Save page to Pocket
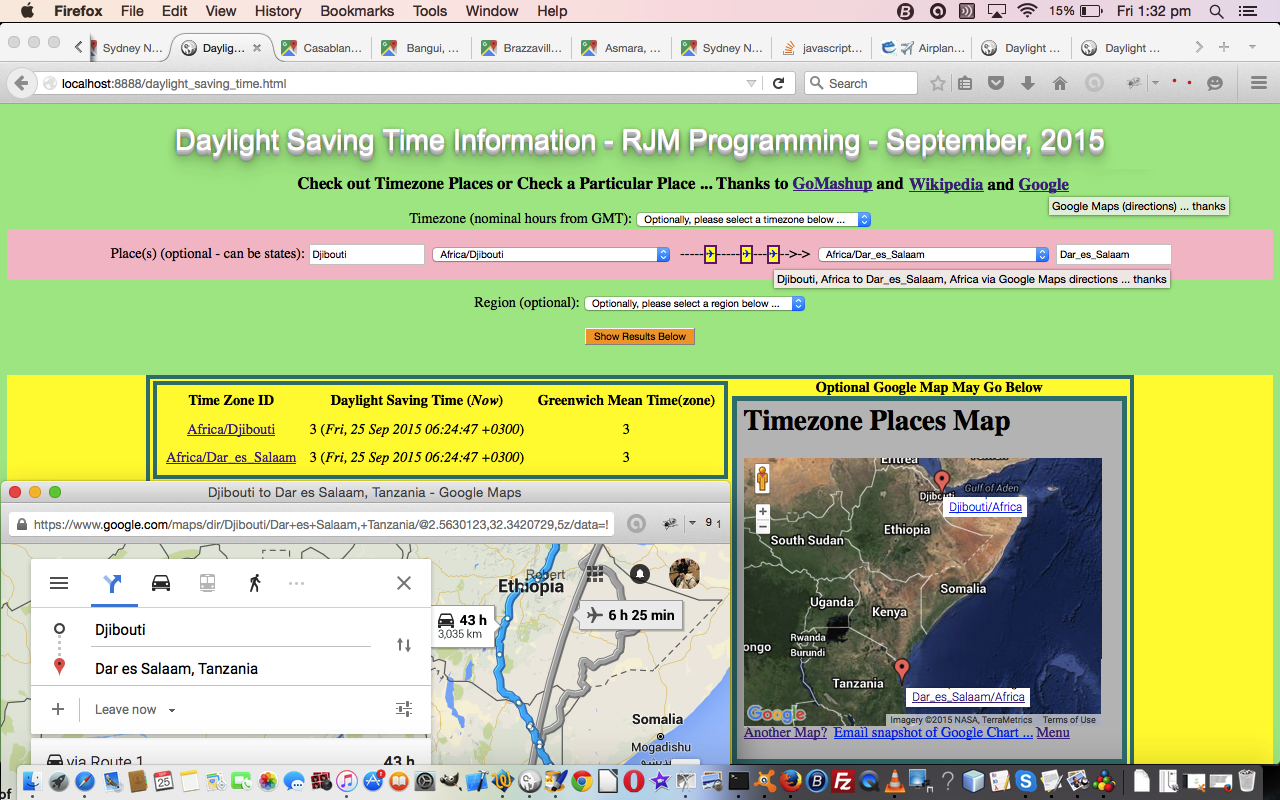Viewport: 1280px width, 800px height. [x=997, y=84]
